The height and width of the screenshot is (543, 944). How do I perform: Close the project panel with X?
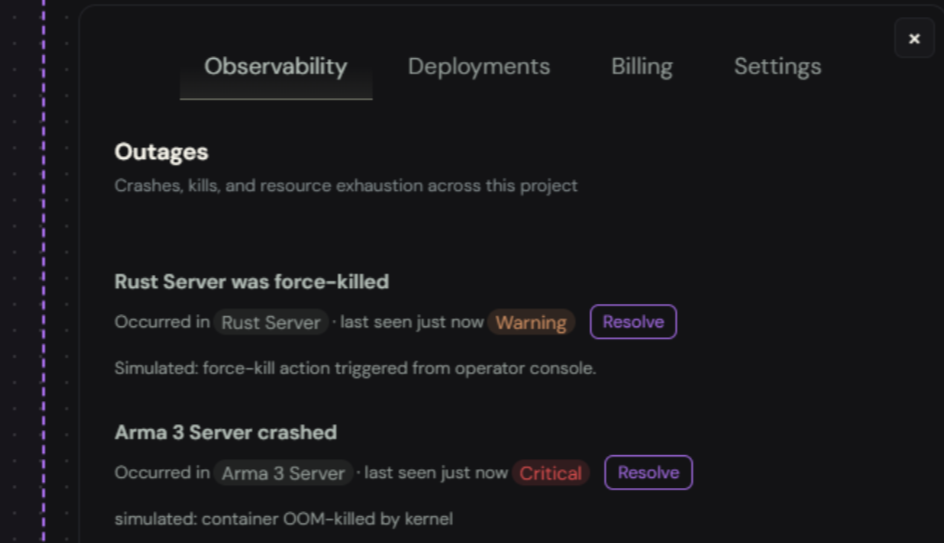click(x=913, y=39)
